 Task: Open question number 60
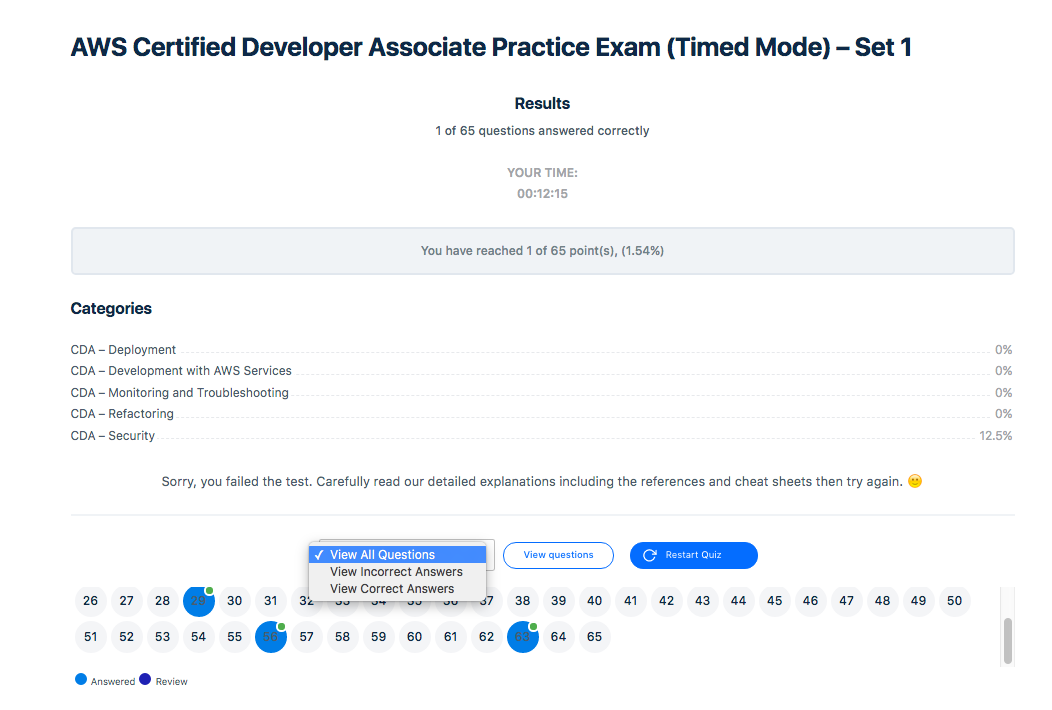click(x=415, y=637)
